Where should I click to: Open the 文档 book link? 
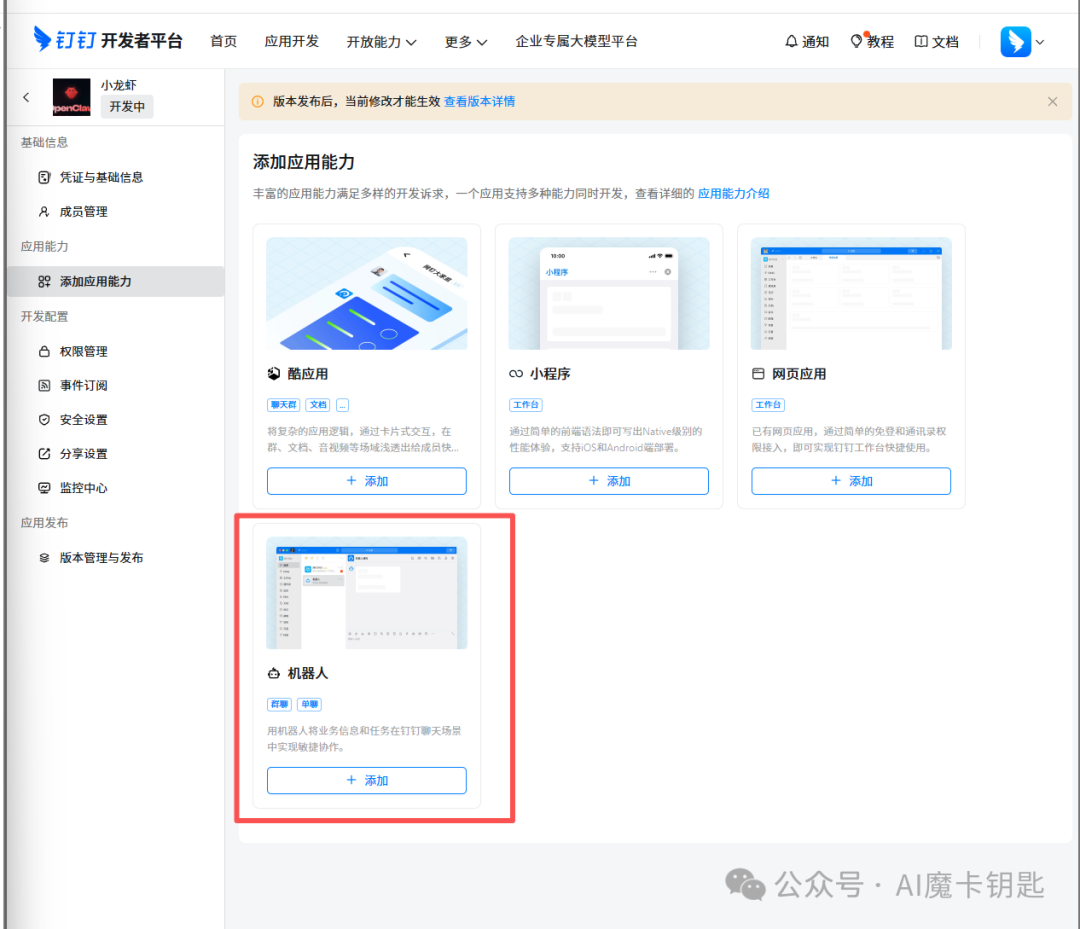click(x=936, y=41)
